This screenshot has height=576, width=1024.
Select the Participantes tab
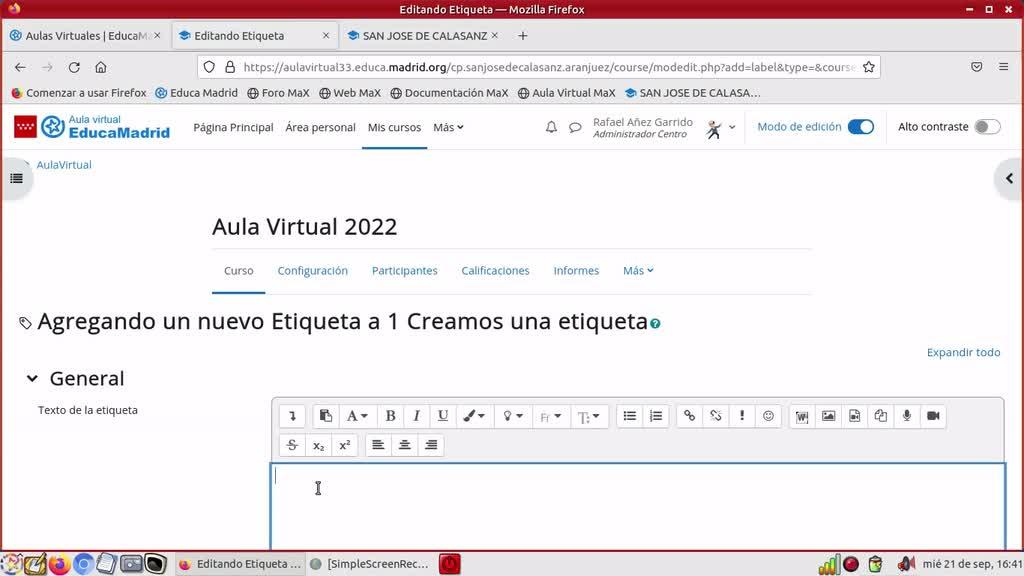point(404,270)
